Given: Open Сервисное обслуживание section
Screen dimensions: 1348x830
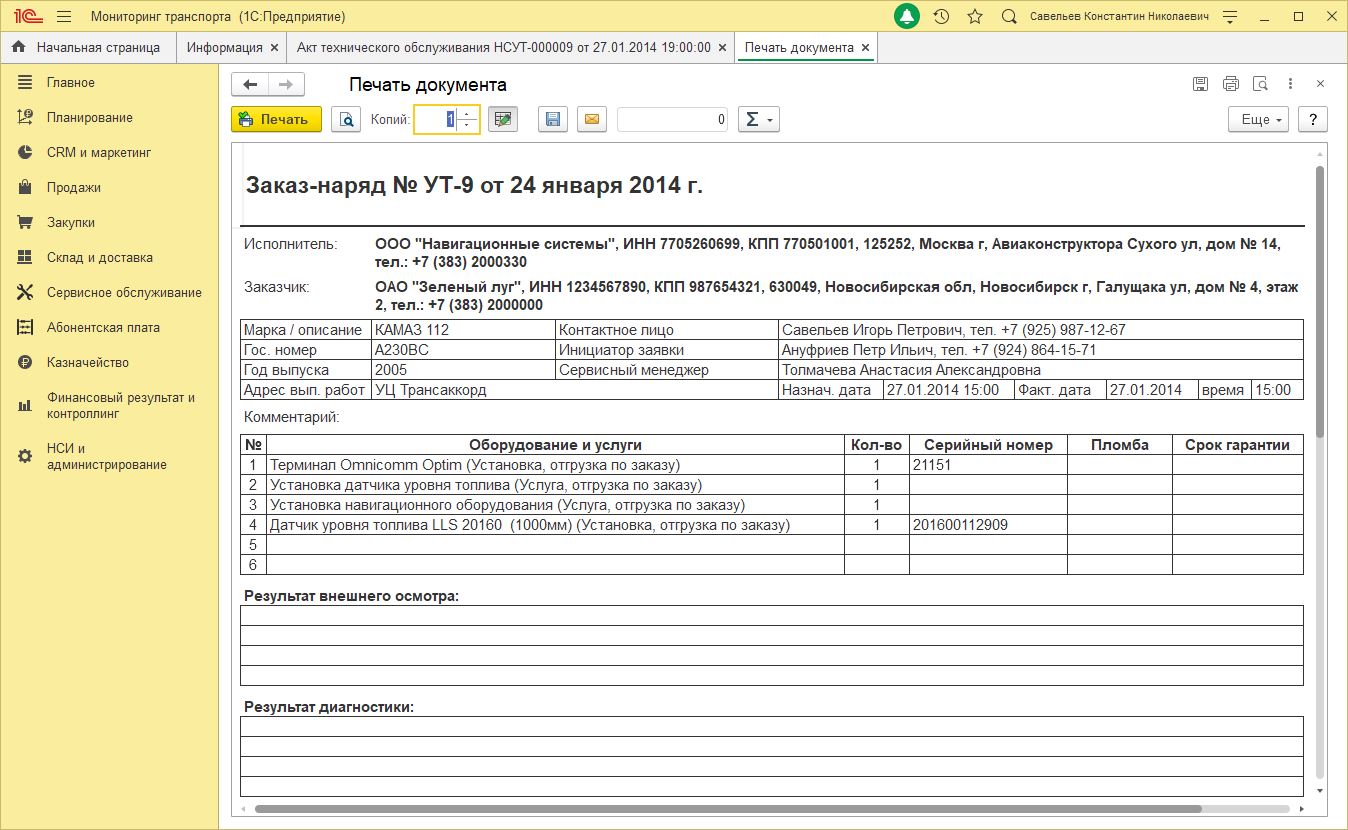Looking at the screenshot, I should coord(110,293).
